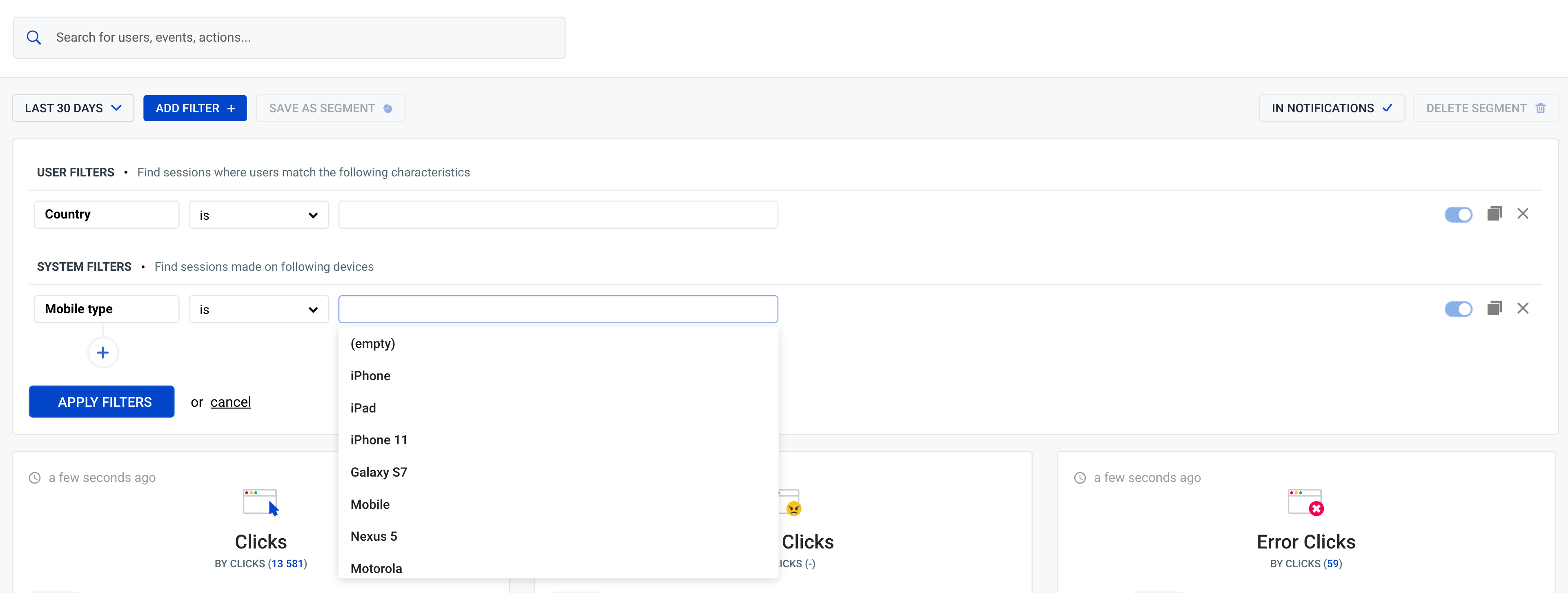Click the search magnifier icon
Image resolution: width=1568 pixels, height=593 pixels.
[x=33, y=37]
